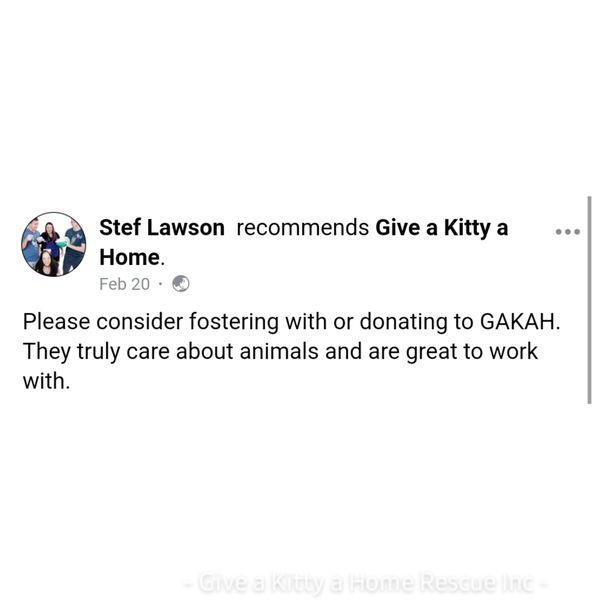
Task: Click the word fostering in the review
Action: tap(234, 322)
